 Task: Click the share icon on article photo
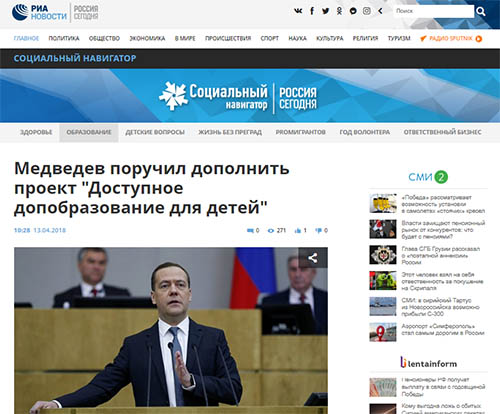pos(313,258)
